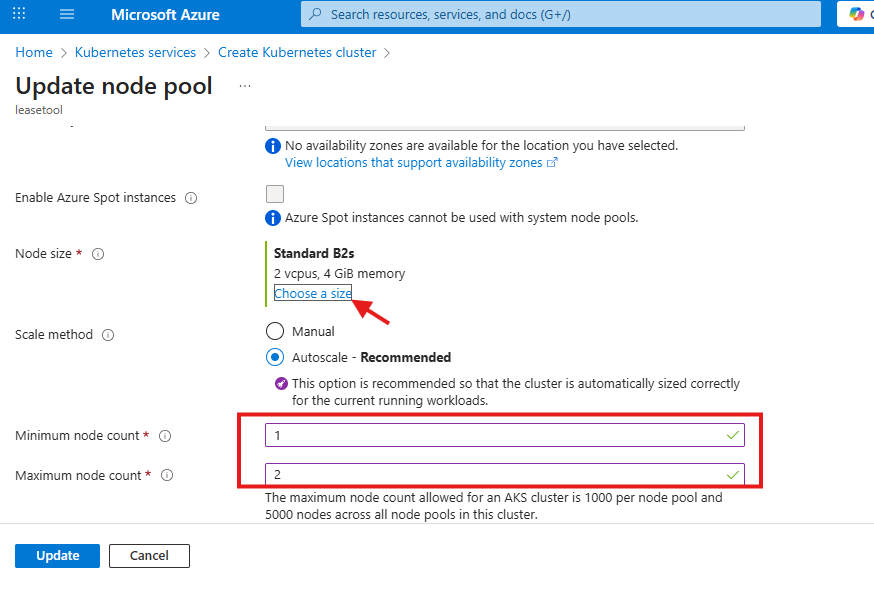This screenshot has width=874, height=591.
Task: Select the Autoscale scale method
Action: pyautogui.click(x=275, y=357)
